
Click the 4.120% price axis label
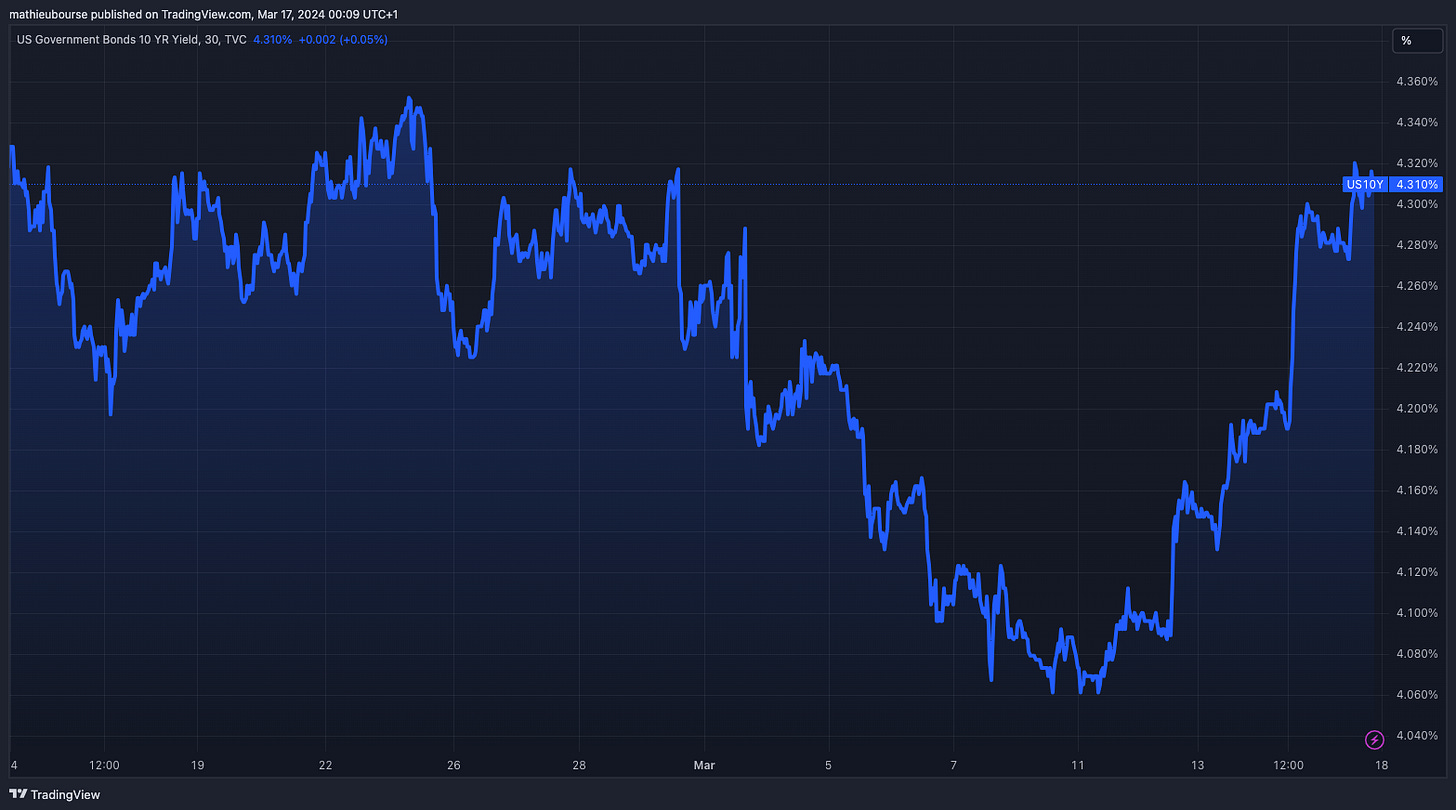[x=1415, y=572]
